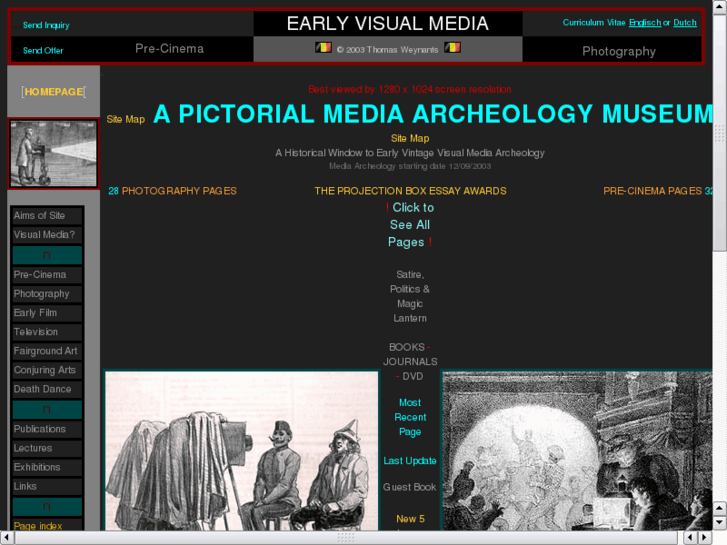Click the Belgian flag right of copyright
This screenshot has width=727, height=545.
452,47
